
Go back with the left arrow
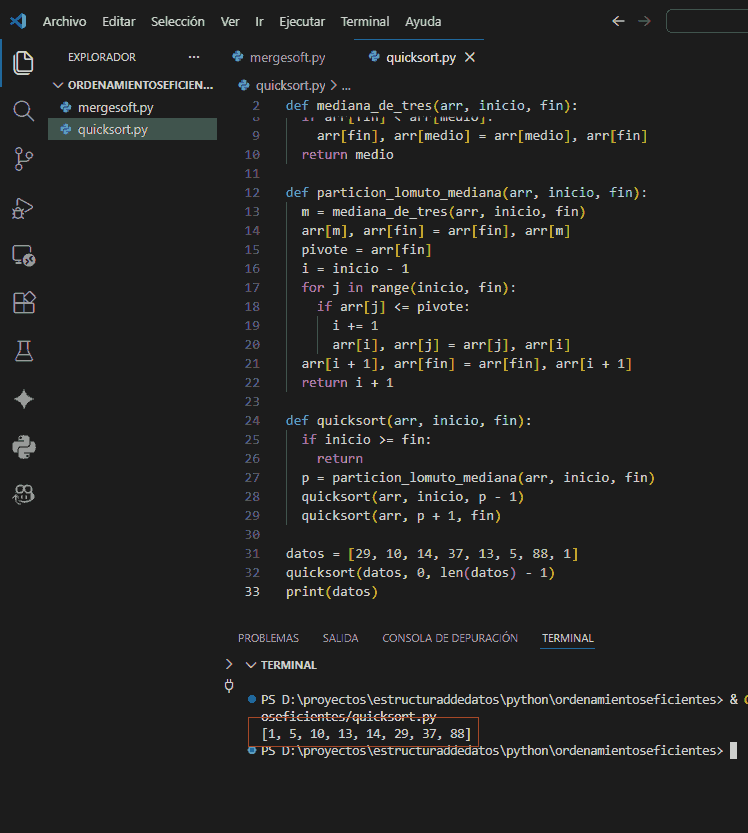click(618, 21)
